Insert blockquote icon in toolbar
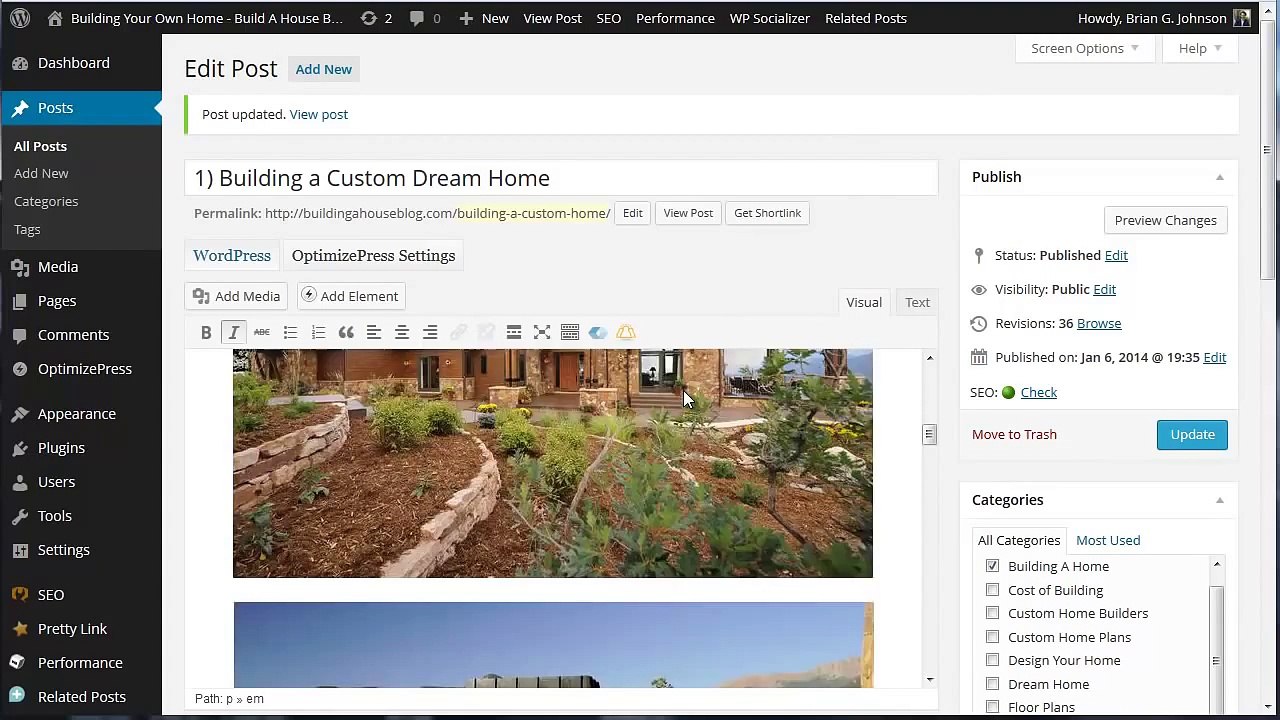This screenshot has width=1280, height=720. [346, 332]
